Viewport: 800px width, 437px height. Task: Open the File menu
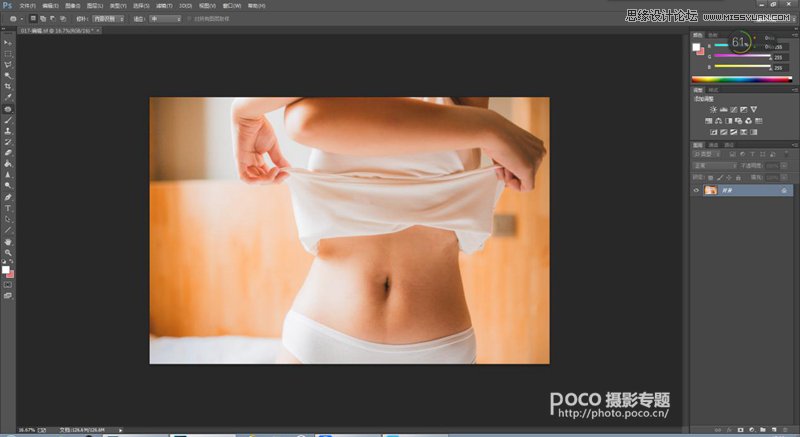pyautogui.click(x=28, y=6)
